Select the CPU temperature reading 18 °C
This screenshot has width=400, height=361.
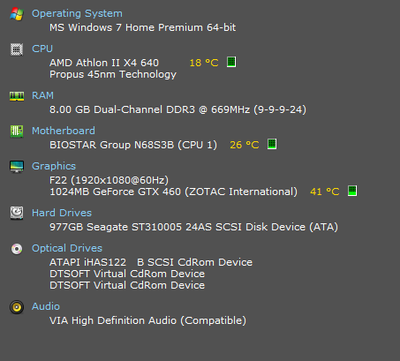(x=204, y=63)
